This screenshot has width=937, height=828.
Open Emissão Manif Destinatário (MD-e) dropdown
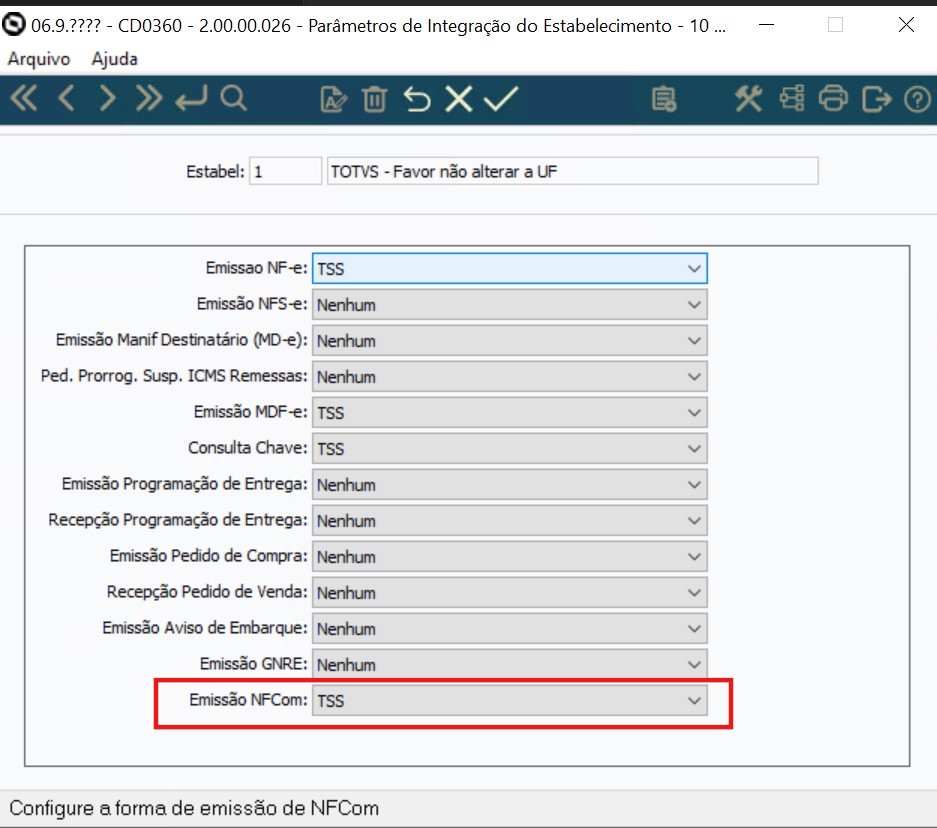tap(510, 341)
